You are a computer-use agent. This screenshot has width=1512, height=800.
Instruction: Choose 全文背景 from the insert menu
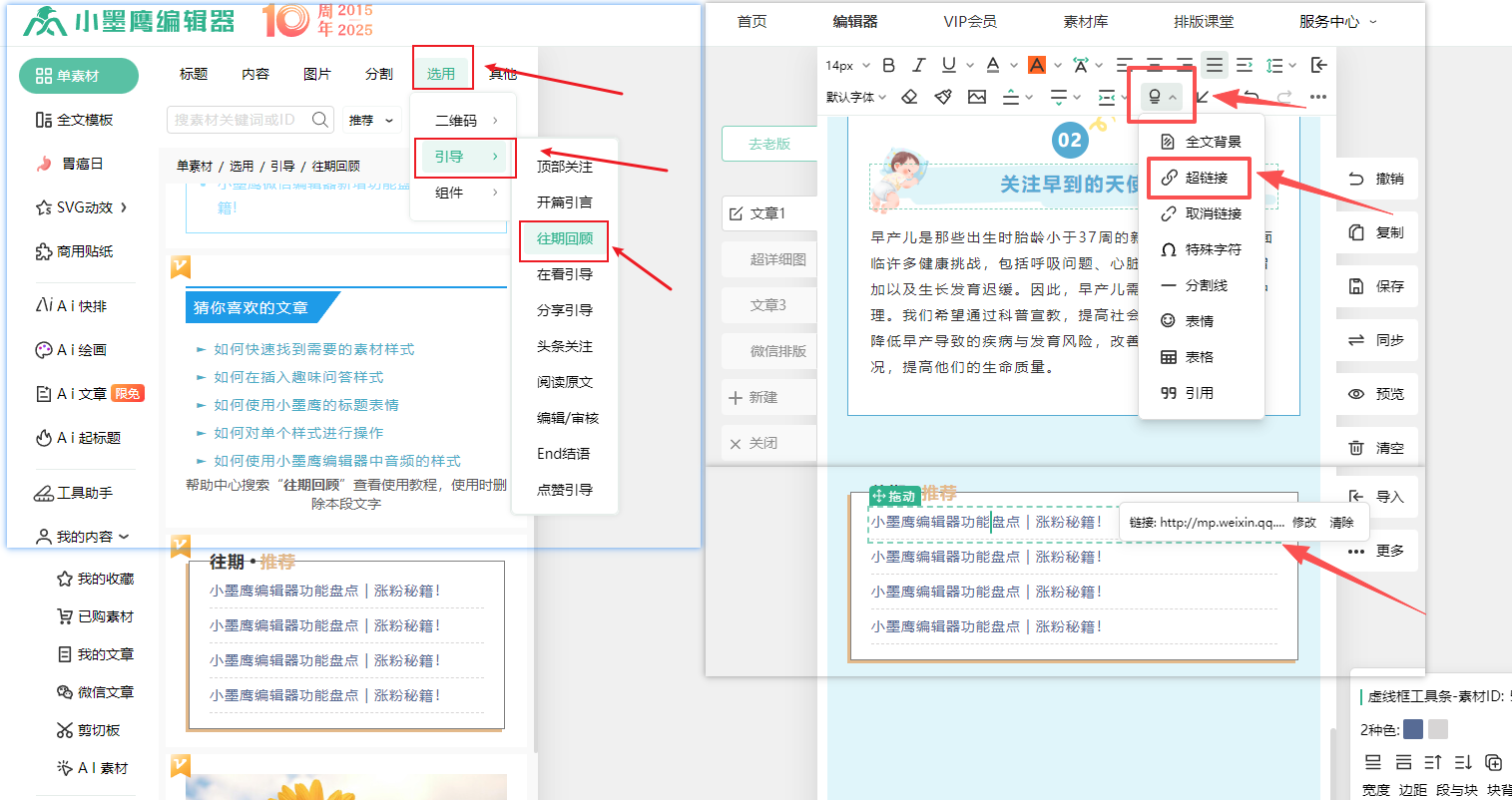pyautogui.click(x=1202, y=142)
